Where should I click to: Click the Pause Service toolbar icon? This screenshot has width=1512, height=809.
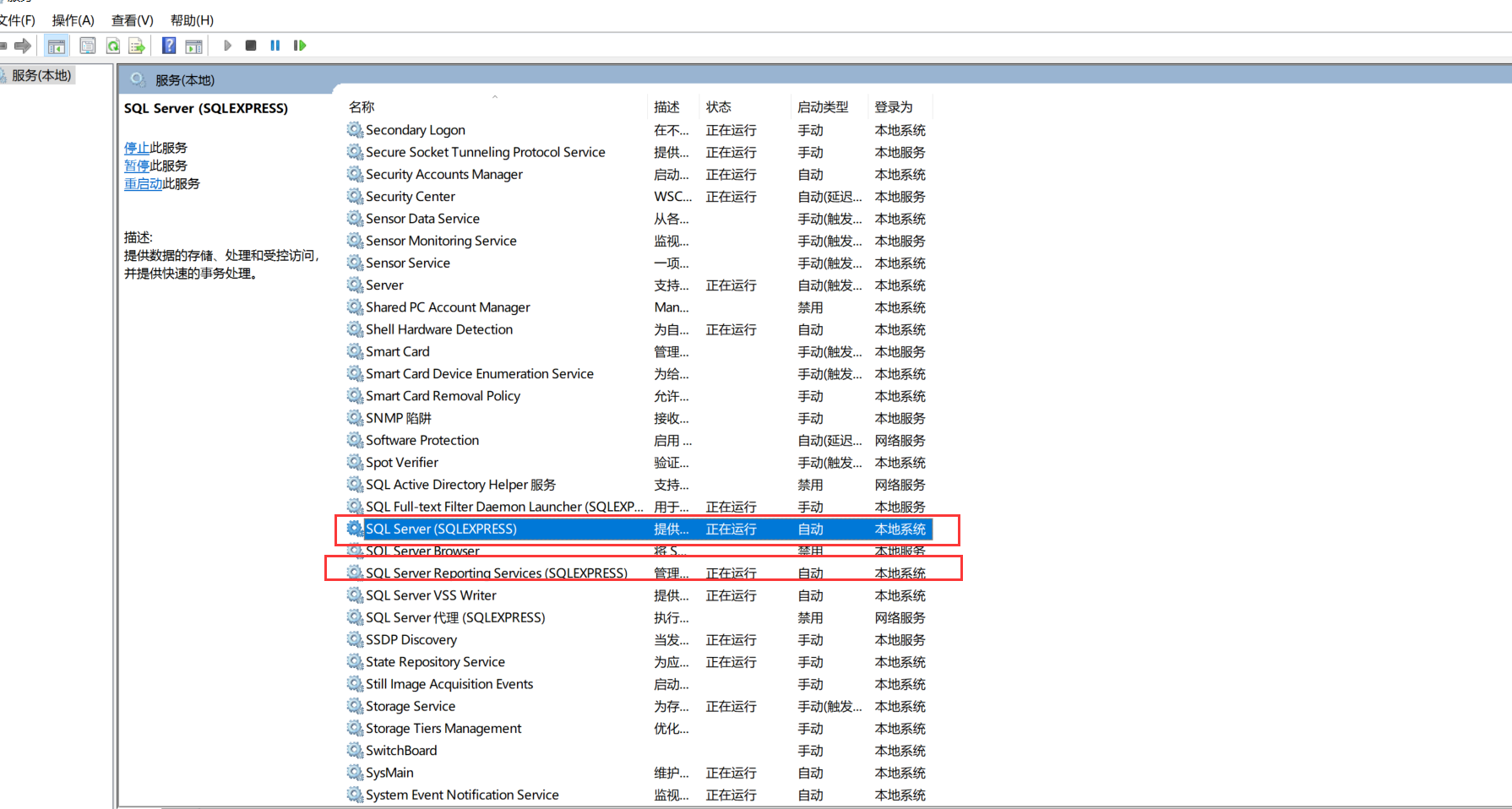click(x=275, y=46)
